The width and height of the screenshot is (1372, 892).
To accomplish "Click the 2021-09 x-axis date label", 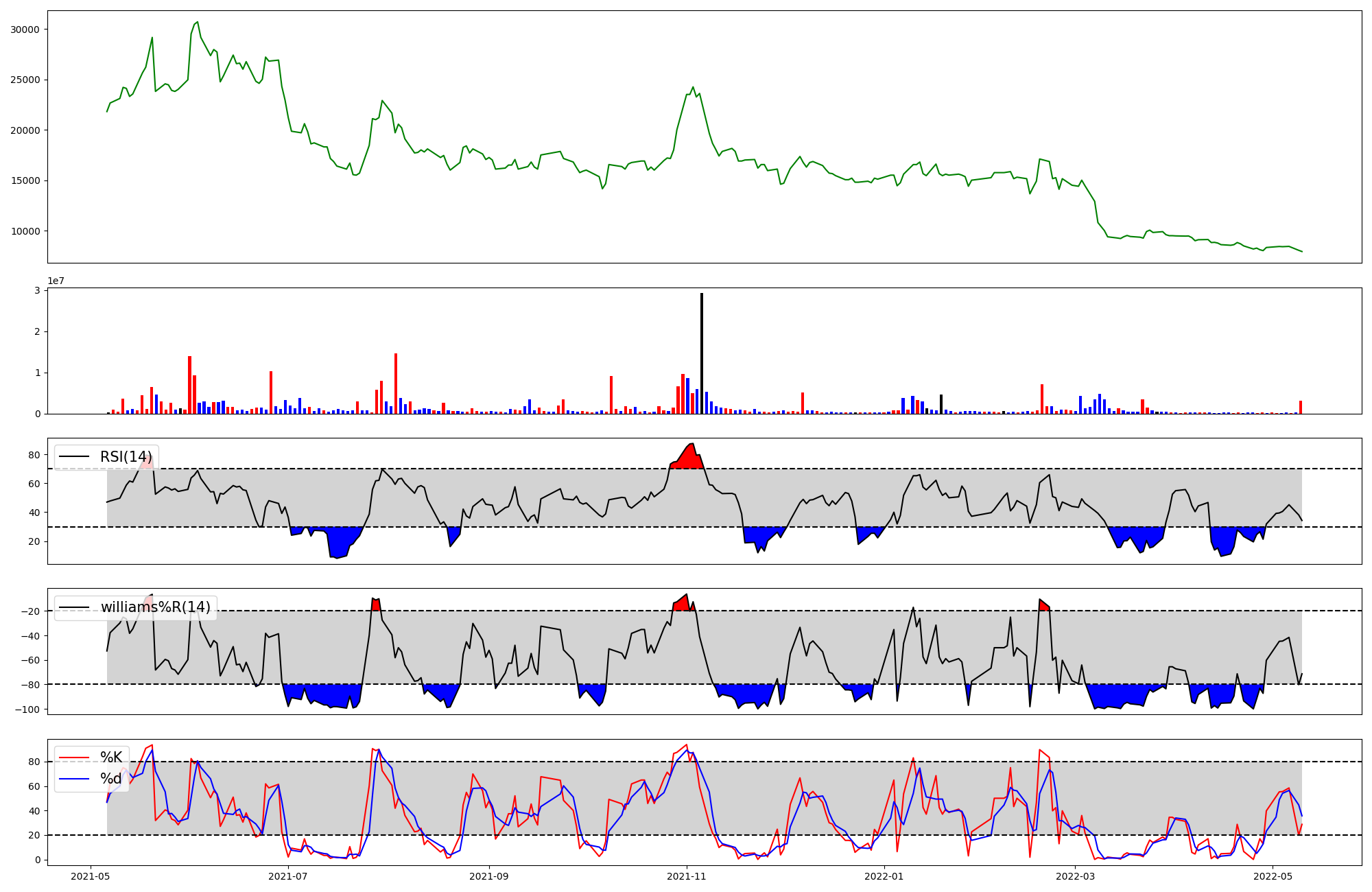I will [489, 876].
